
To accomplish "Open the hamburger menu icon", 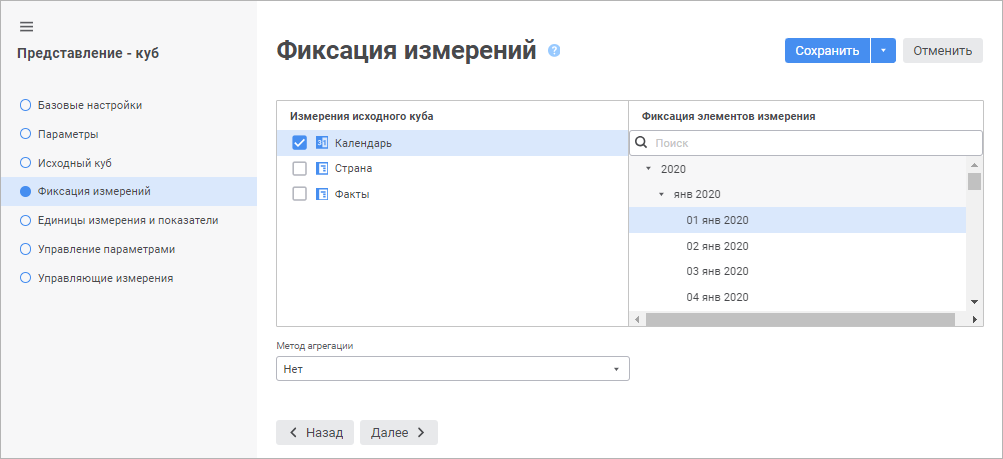I will (26, 26).
